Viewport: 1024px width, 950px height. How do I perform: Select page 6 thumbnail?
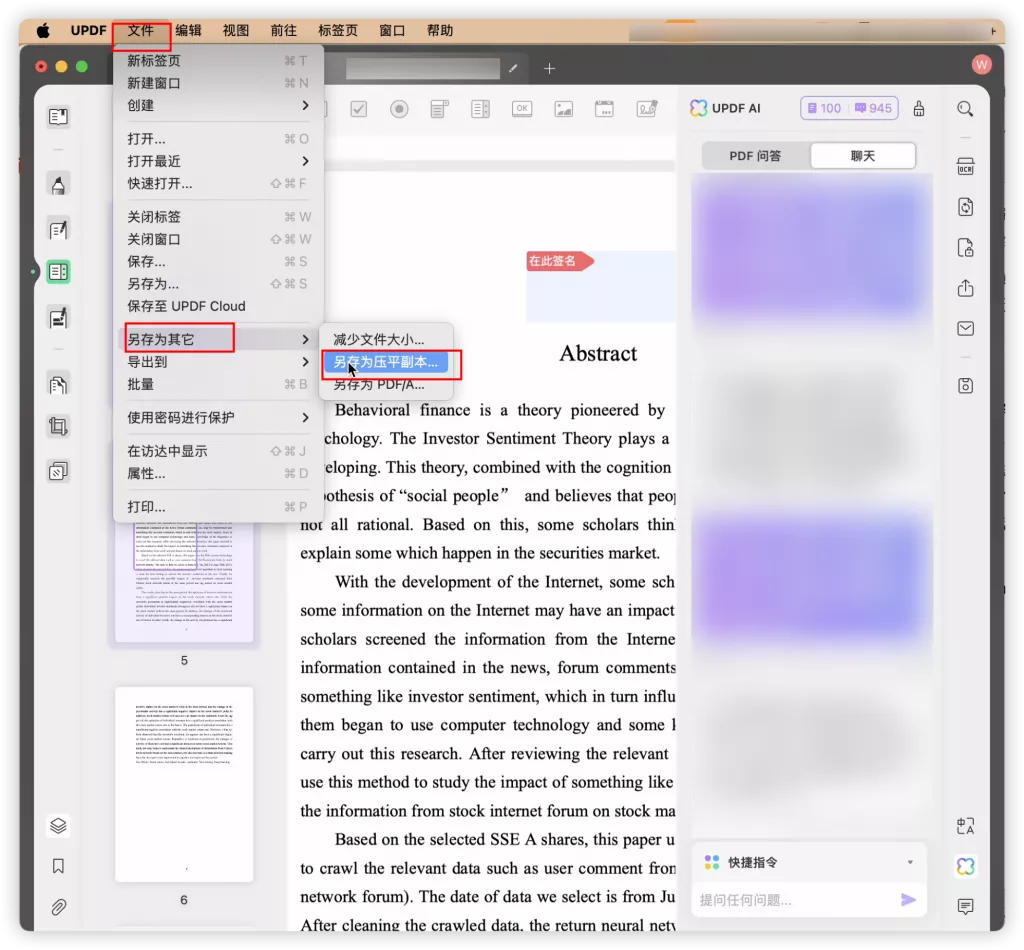pos(184,784)
